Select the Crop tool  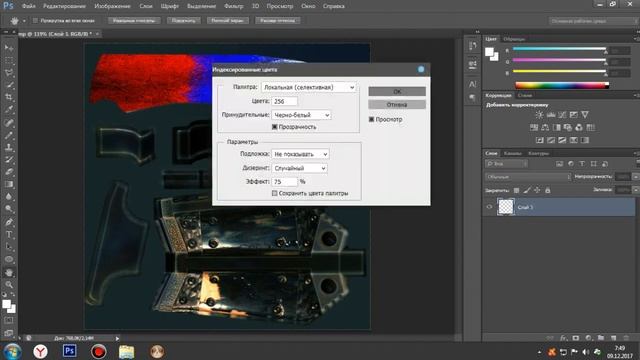9,98
